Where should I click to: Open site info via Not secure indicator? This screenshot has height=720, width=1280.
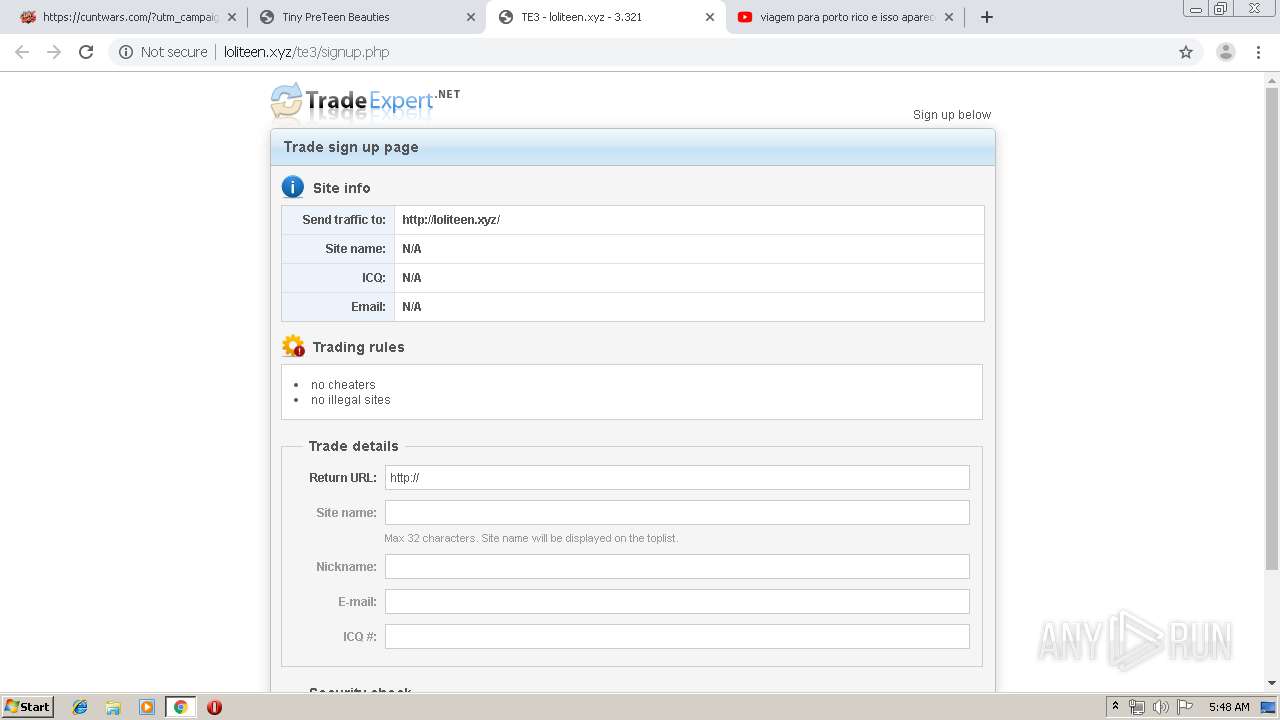tap(163, 52)
